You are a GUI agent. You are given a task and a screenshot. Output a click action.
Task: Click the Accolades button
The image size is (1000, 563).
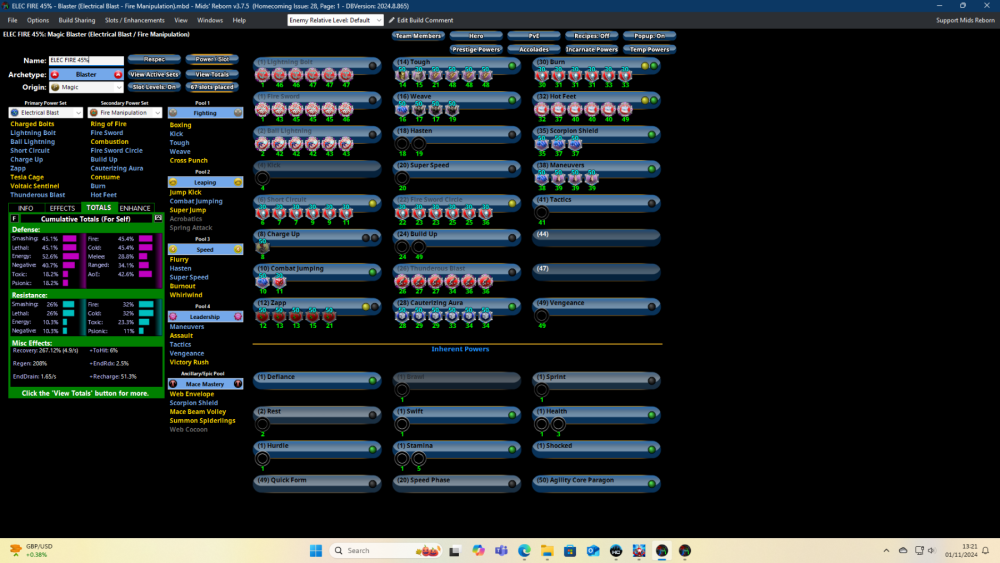click(x=534, y=49)
